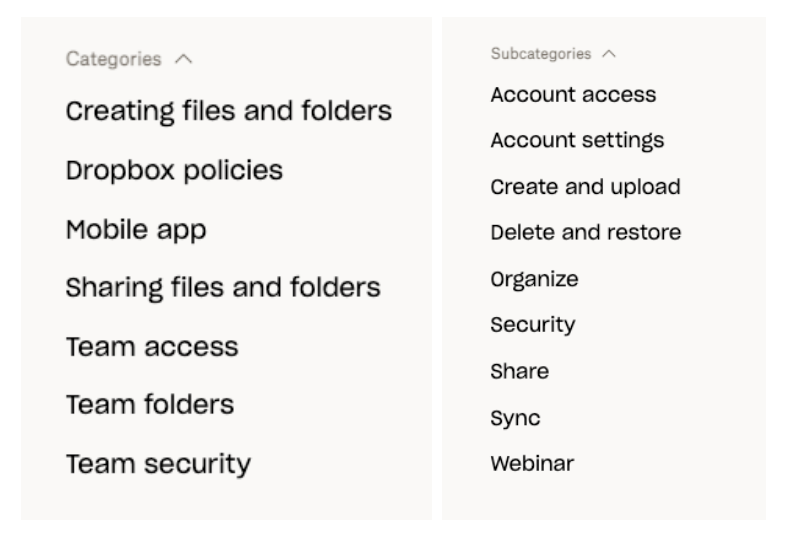The width and height of the screenshot is (787, 534).
Task: Choose Create and upload subcategory
Action: 585,187
